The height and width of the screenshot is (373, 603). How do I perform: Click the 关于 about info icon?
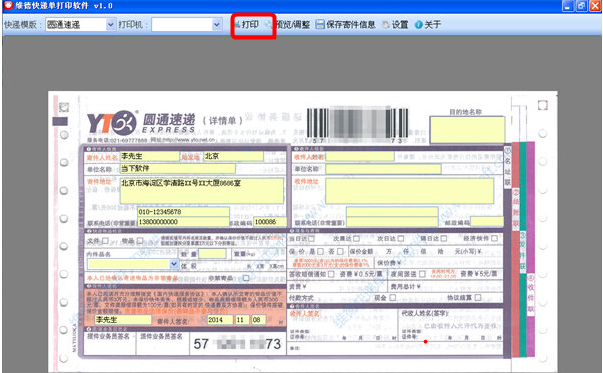coord(418,25)
